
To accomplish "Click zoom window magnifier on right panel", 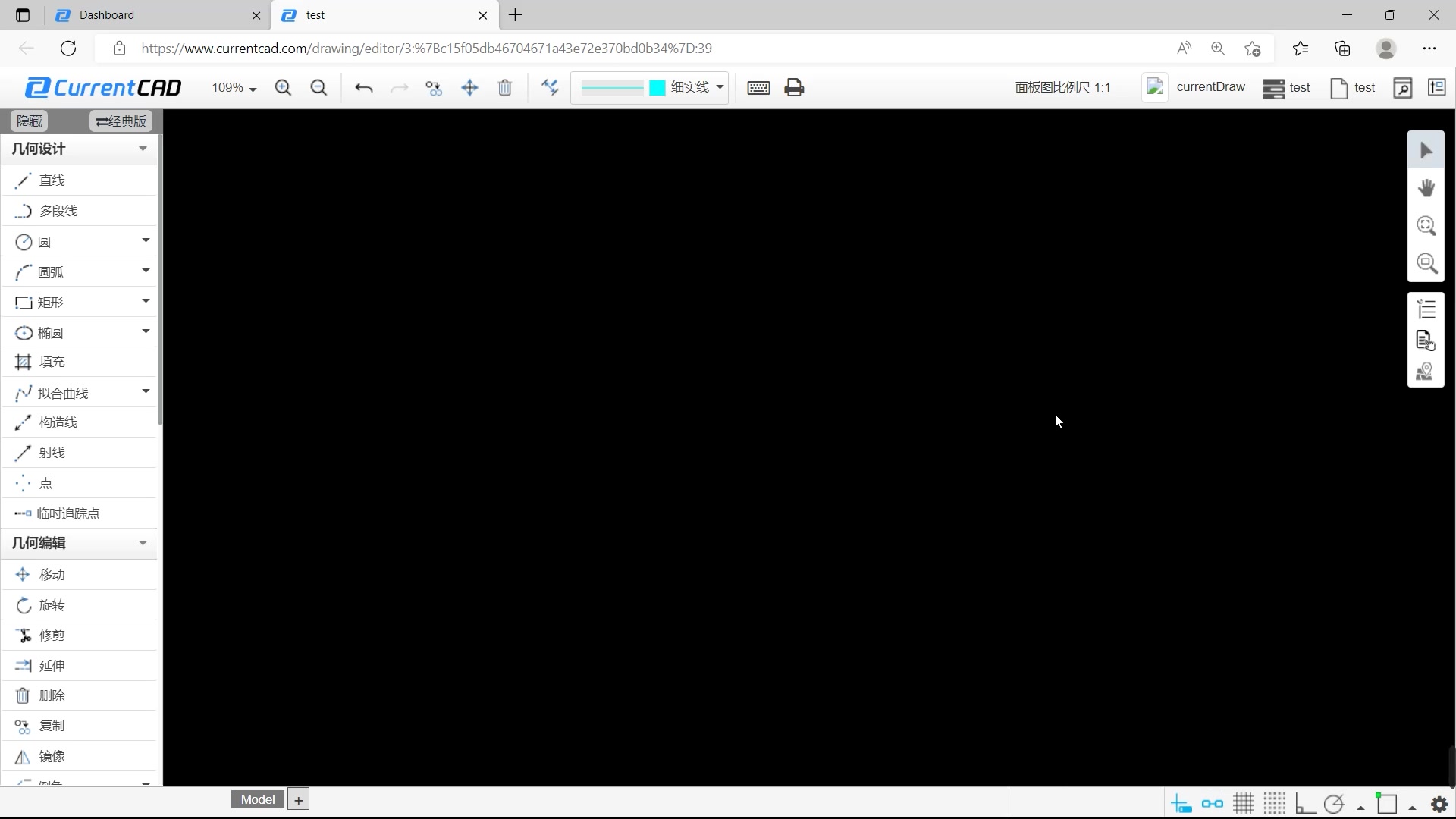I will coord(1426,264).
